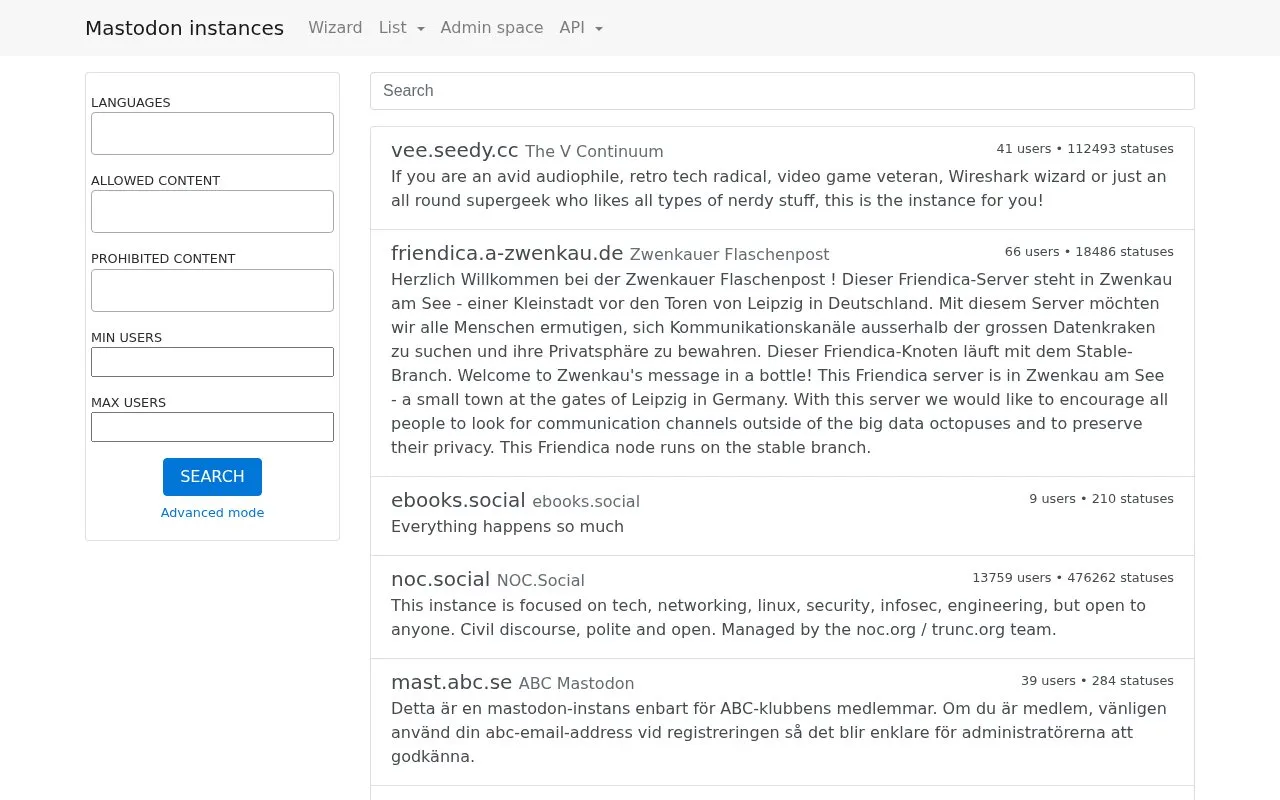1280x800 pixels.
Task: Click "13759 users • 476262 statuses" text
Action: (1073, 578)
